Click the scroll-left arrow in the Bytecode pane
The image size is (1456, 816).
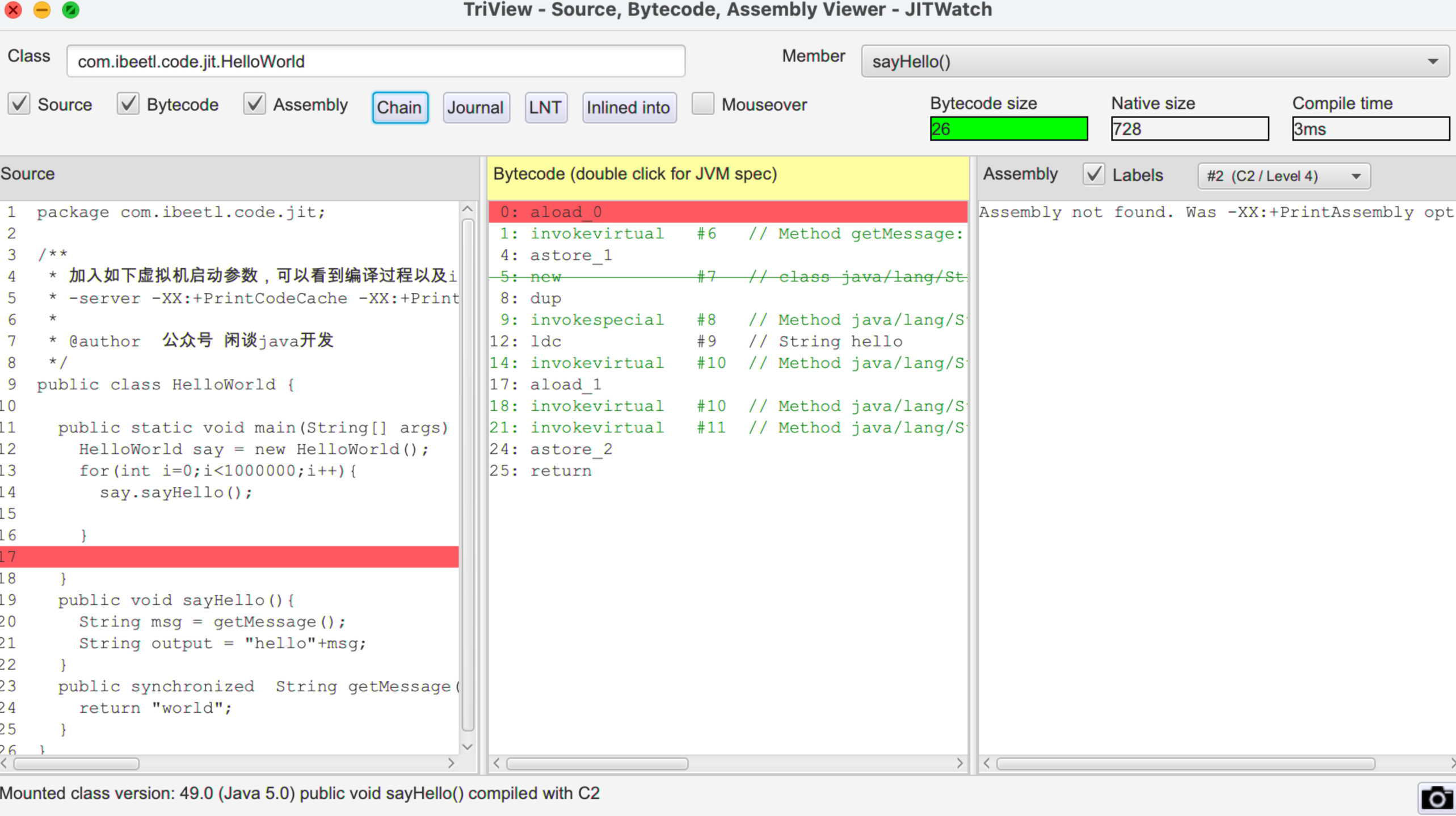click(496, 763)
